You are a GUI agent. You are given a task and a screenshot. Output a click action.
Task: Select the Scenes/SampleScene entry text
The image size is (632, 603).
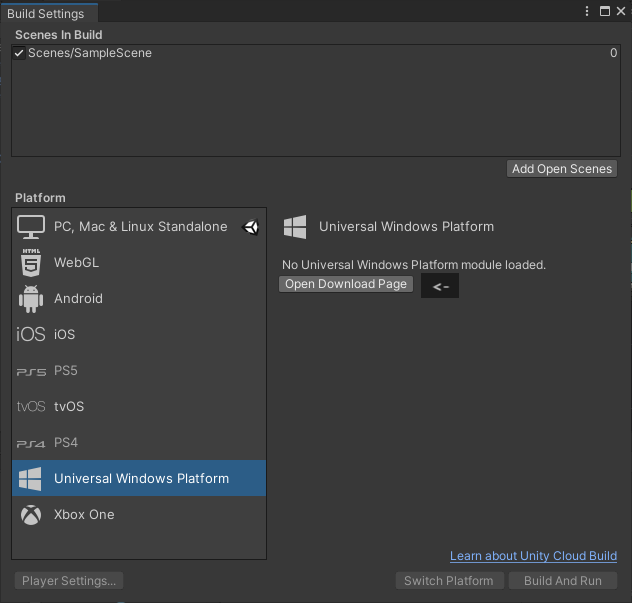(90, 53)
